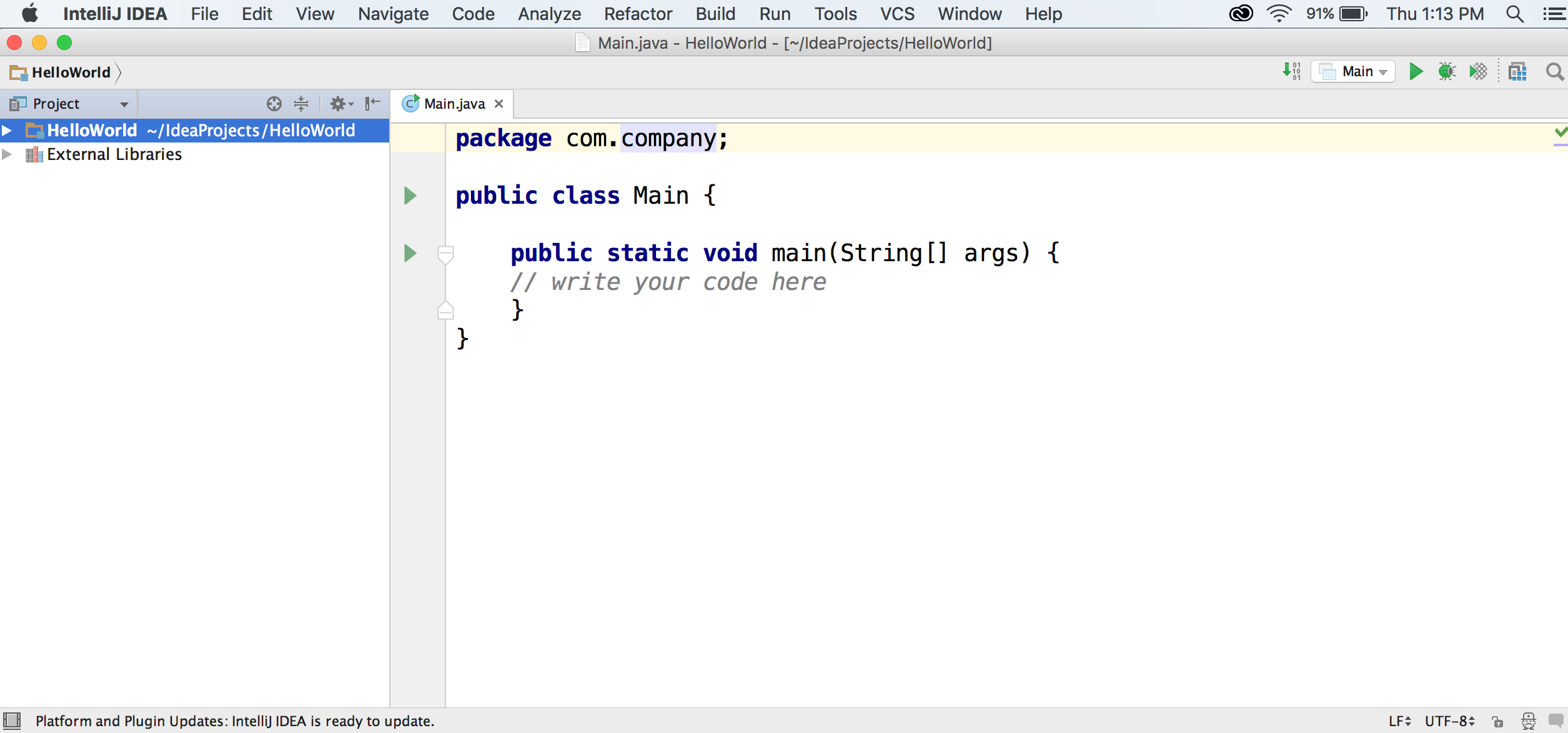This screenshot has width=1568, height=733.
Task: Open the project settings gear menu
Action: pos(339,103)
